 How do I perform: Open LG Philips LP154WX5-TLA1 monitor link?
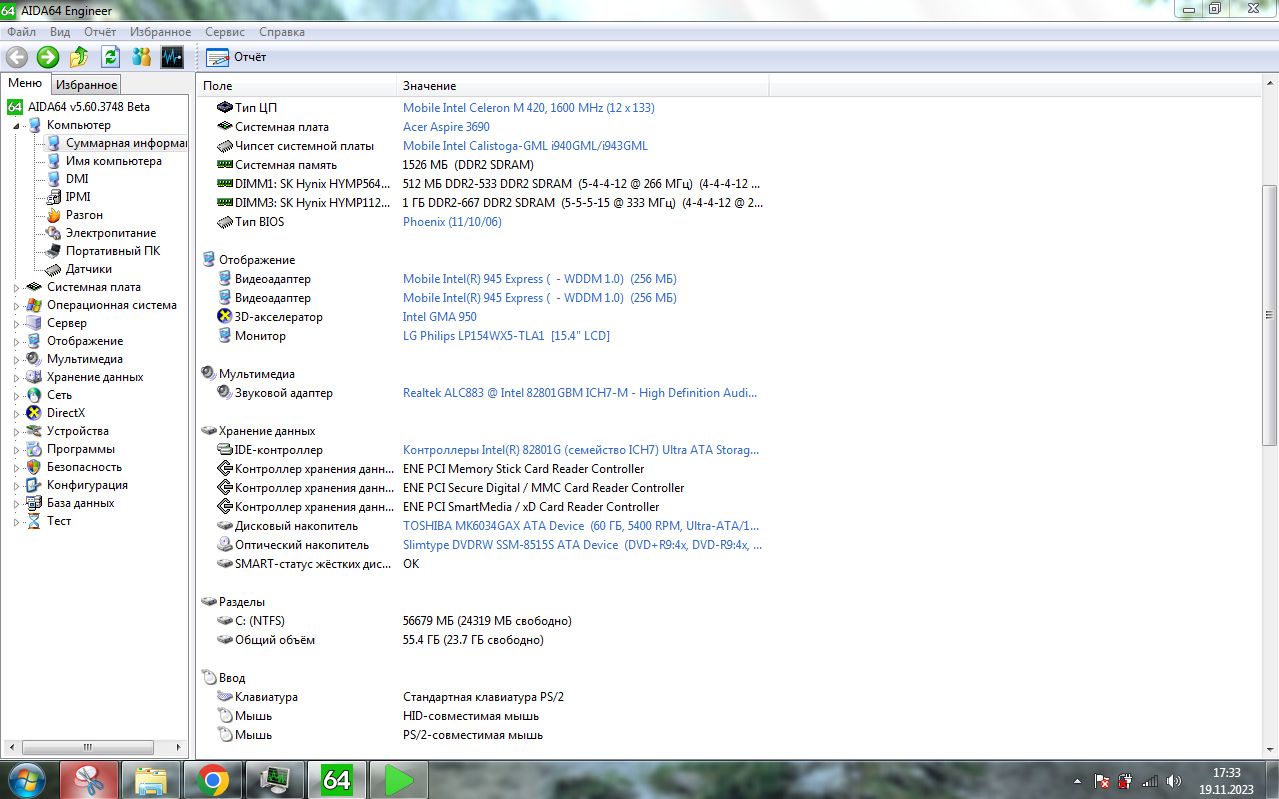coord(506,336)
